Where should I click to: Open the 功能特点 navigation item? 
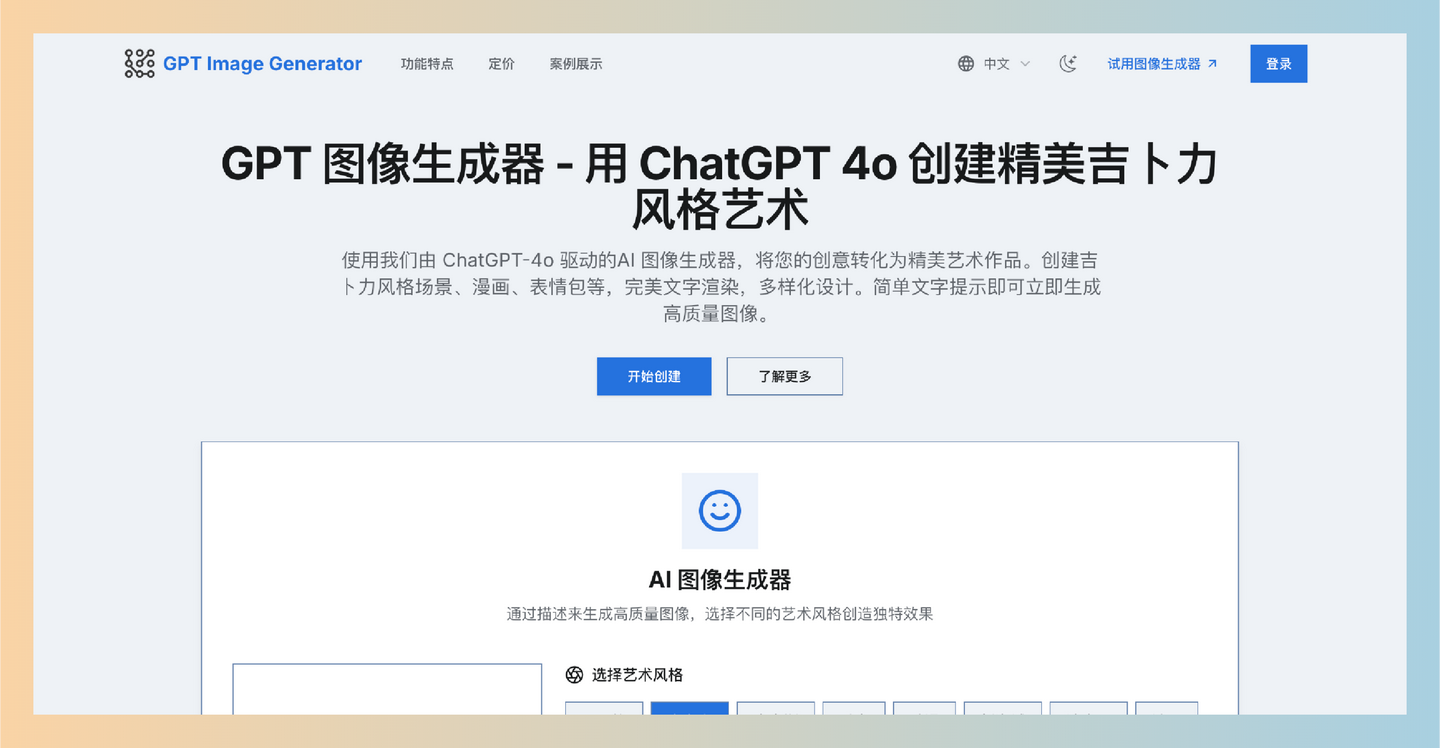pyautogui.click(x=427, y=64)
